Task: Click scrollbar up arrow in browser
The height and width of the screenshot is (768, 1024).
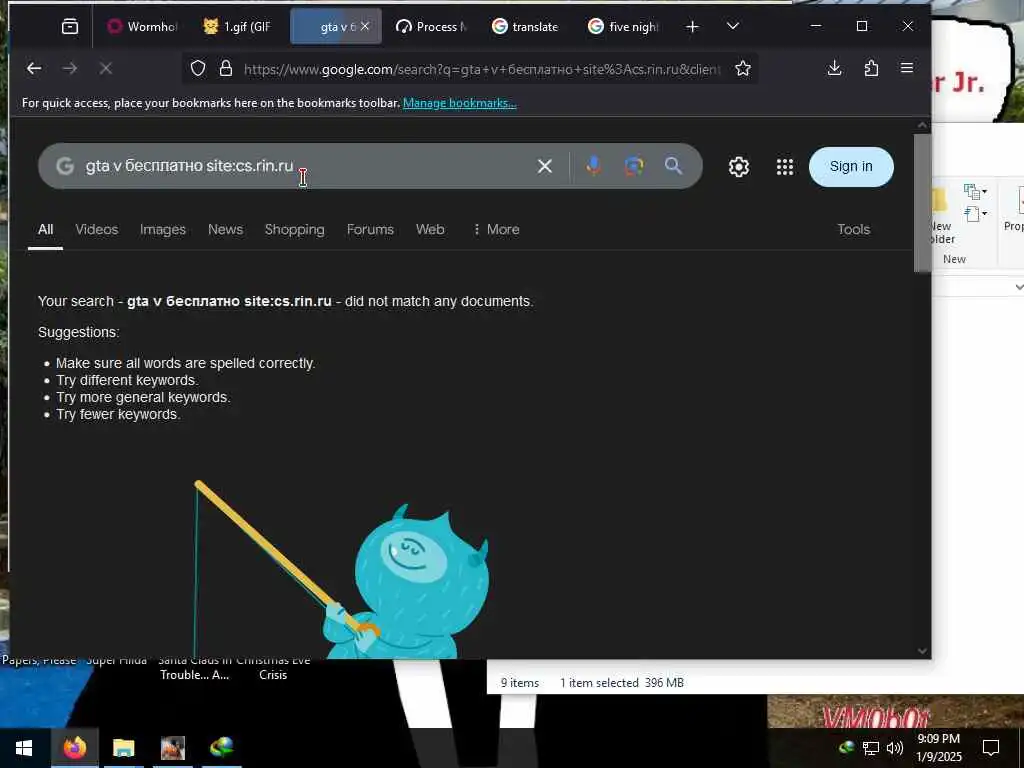Action: (922, 125)
